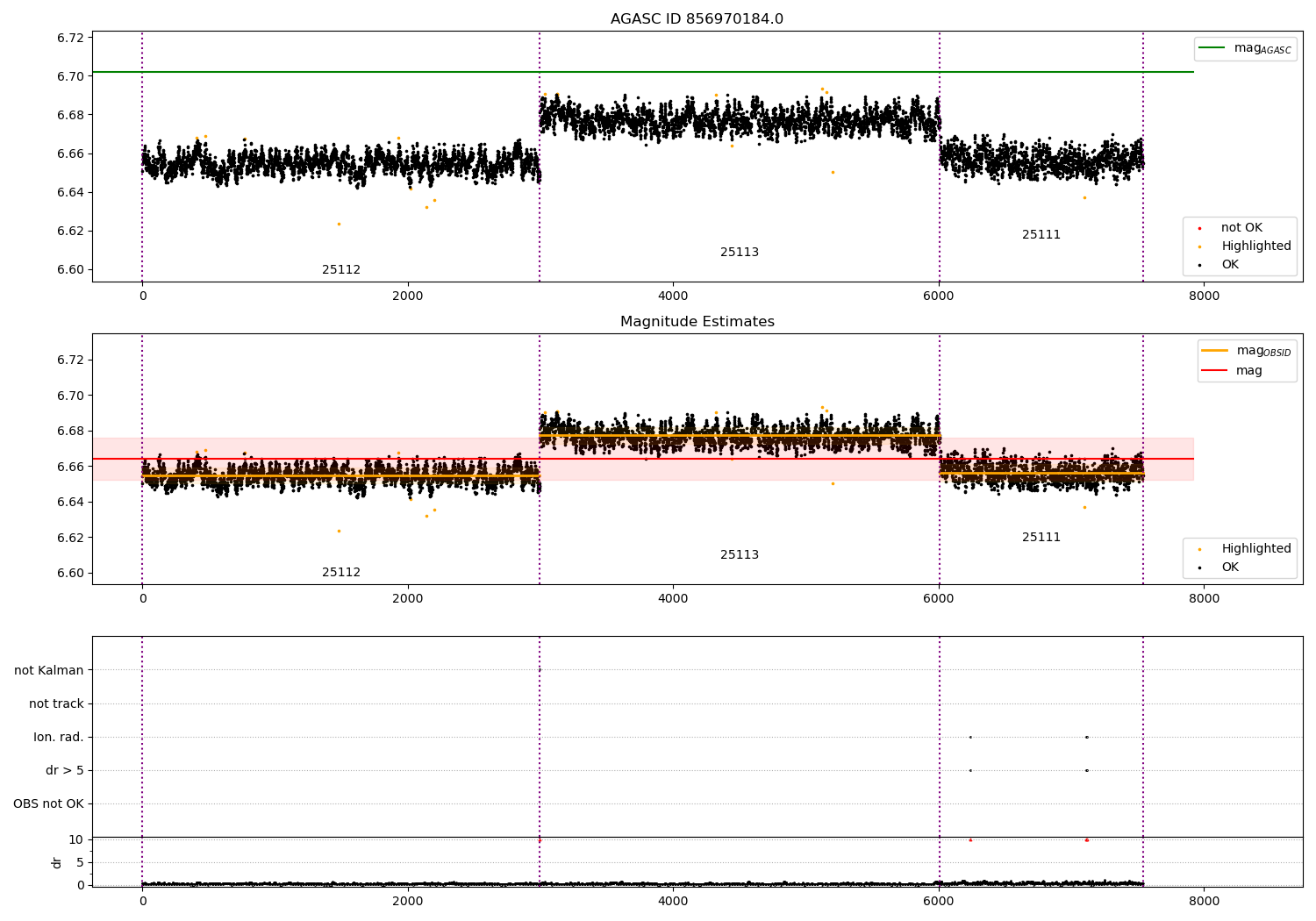Viewport: 1316px width, 921px height.
Task: Click the 'not Kalman' data point marker
Action: (x=540, y=670)
